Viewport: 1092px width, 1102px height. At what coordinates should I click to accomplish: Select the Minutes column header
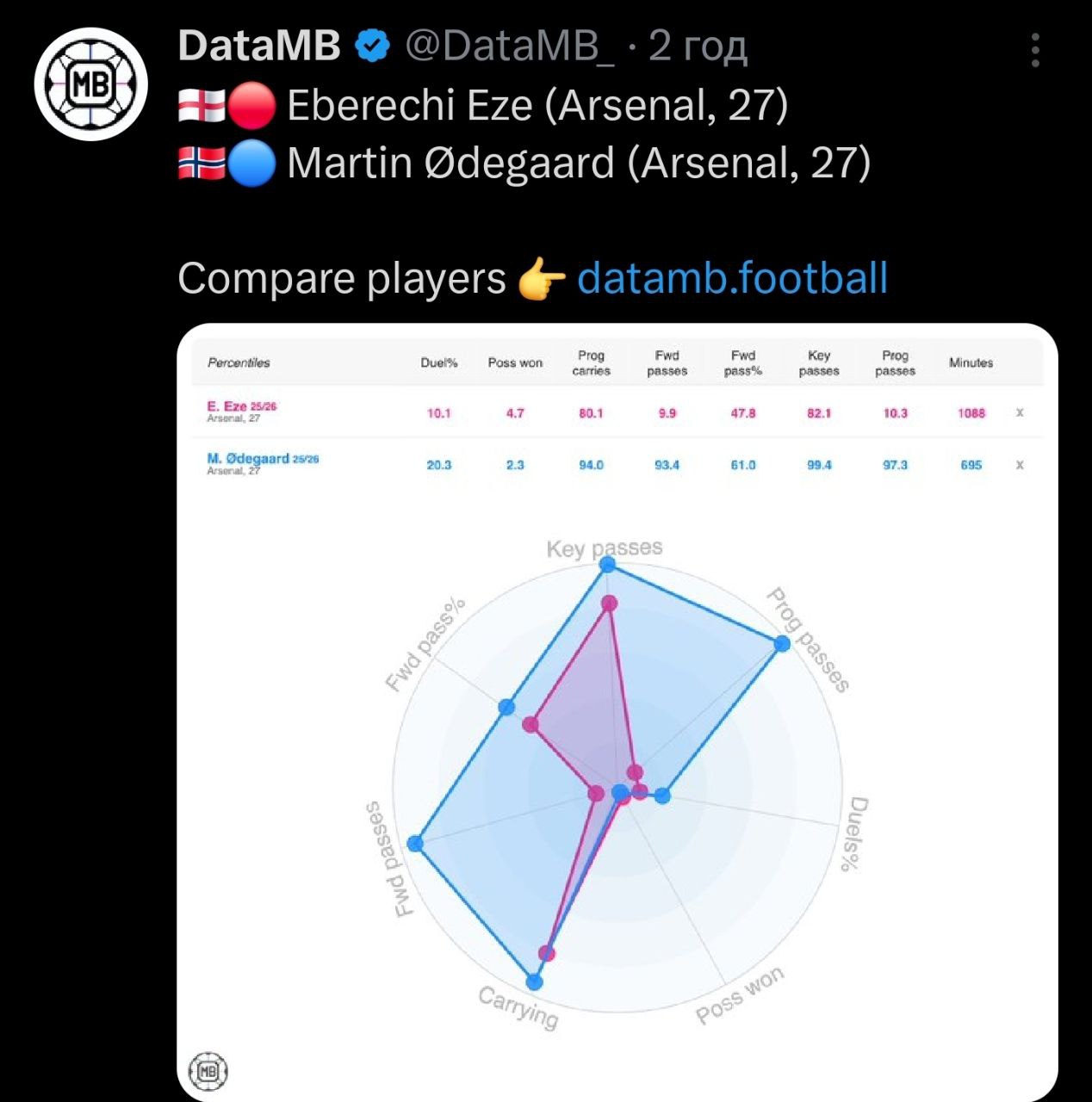coord(971,363)
